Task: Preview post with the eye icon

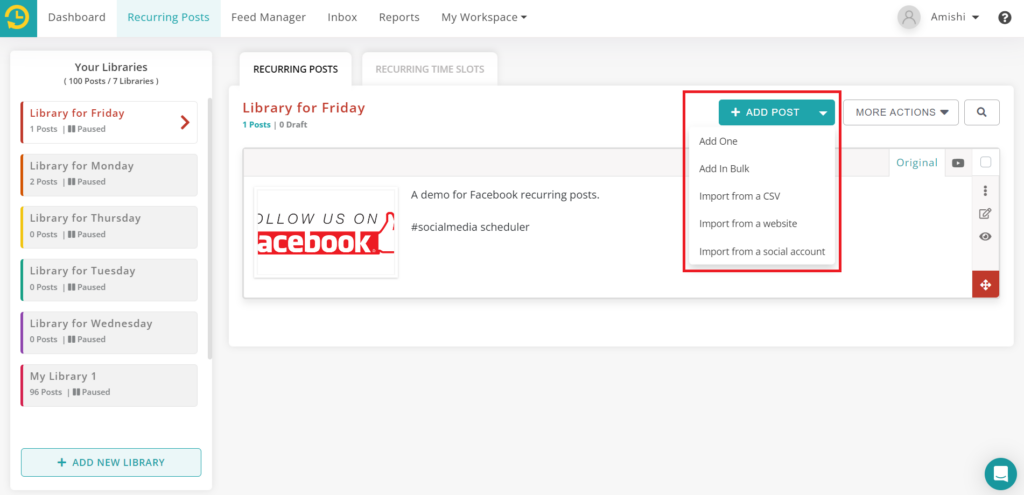Action: (985, 236)
